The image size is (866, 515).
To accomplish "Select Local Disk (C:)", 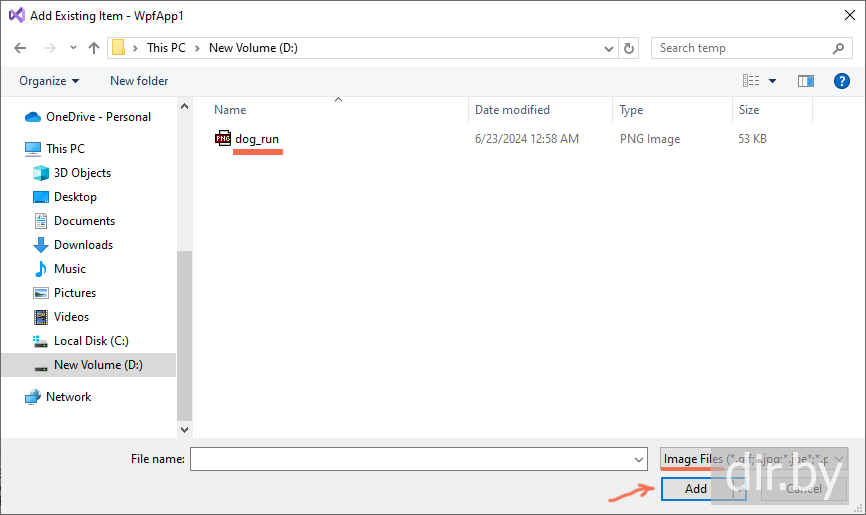I will 91,341.
